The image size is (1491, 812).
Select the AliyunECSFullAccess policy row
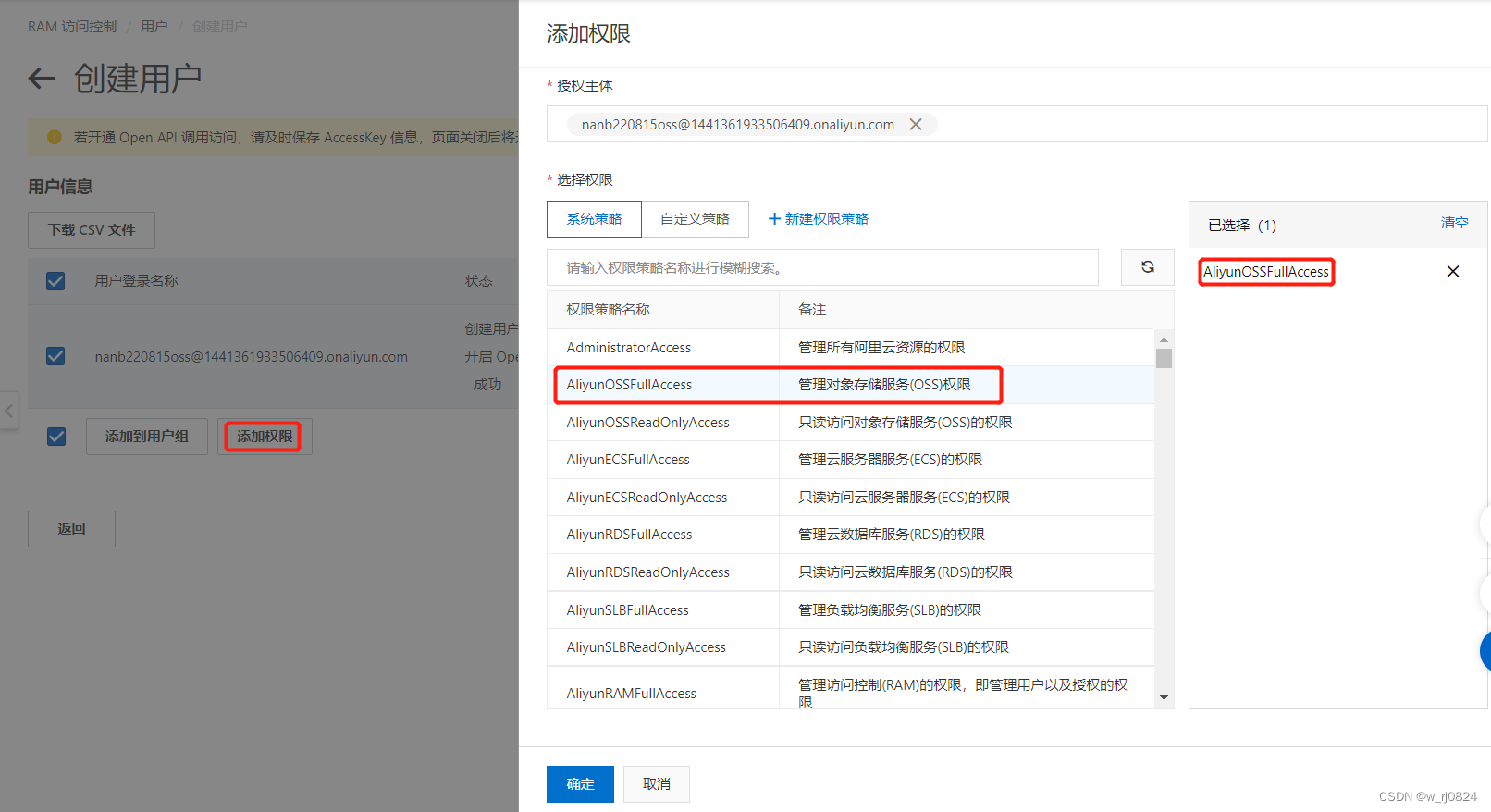[851, 460]
